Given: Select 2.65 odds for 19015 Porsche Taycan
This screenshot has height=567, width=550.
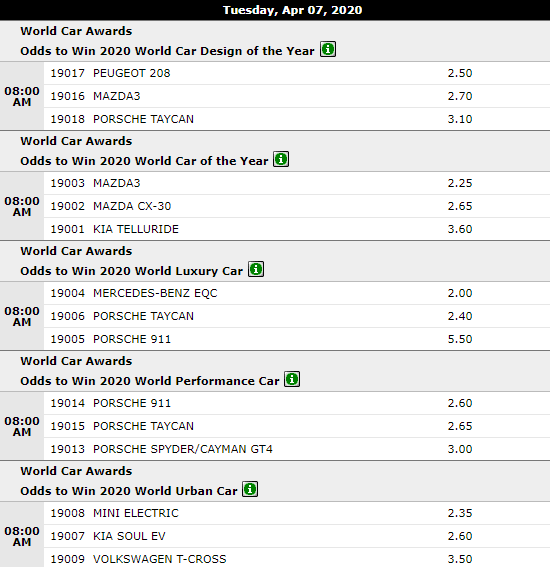Looking at the screenshot, I should pos(460,426).
